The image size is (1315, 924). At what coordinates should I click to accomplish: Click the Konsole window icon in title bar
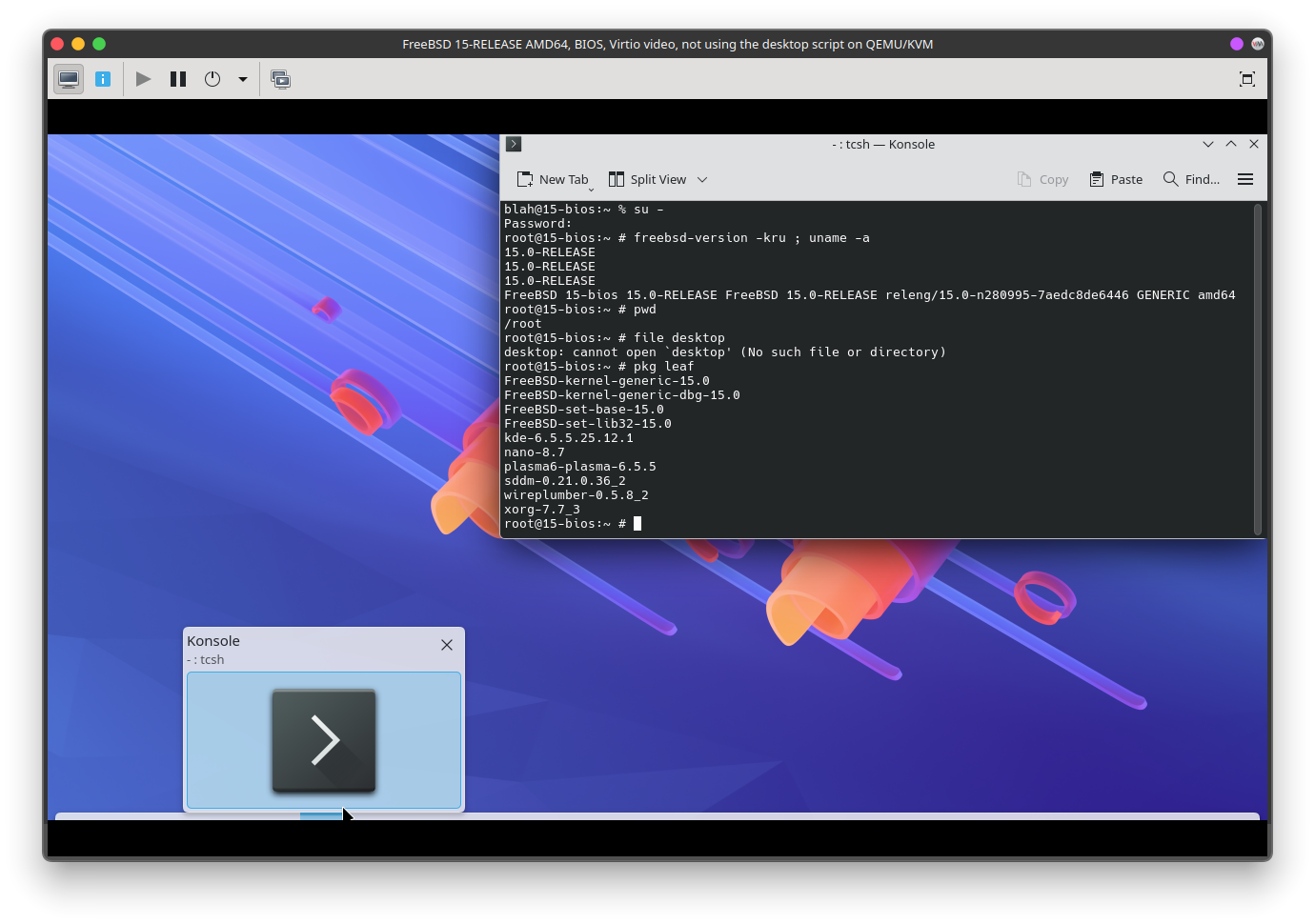tap(514, 144)
